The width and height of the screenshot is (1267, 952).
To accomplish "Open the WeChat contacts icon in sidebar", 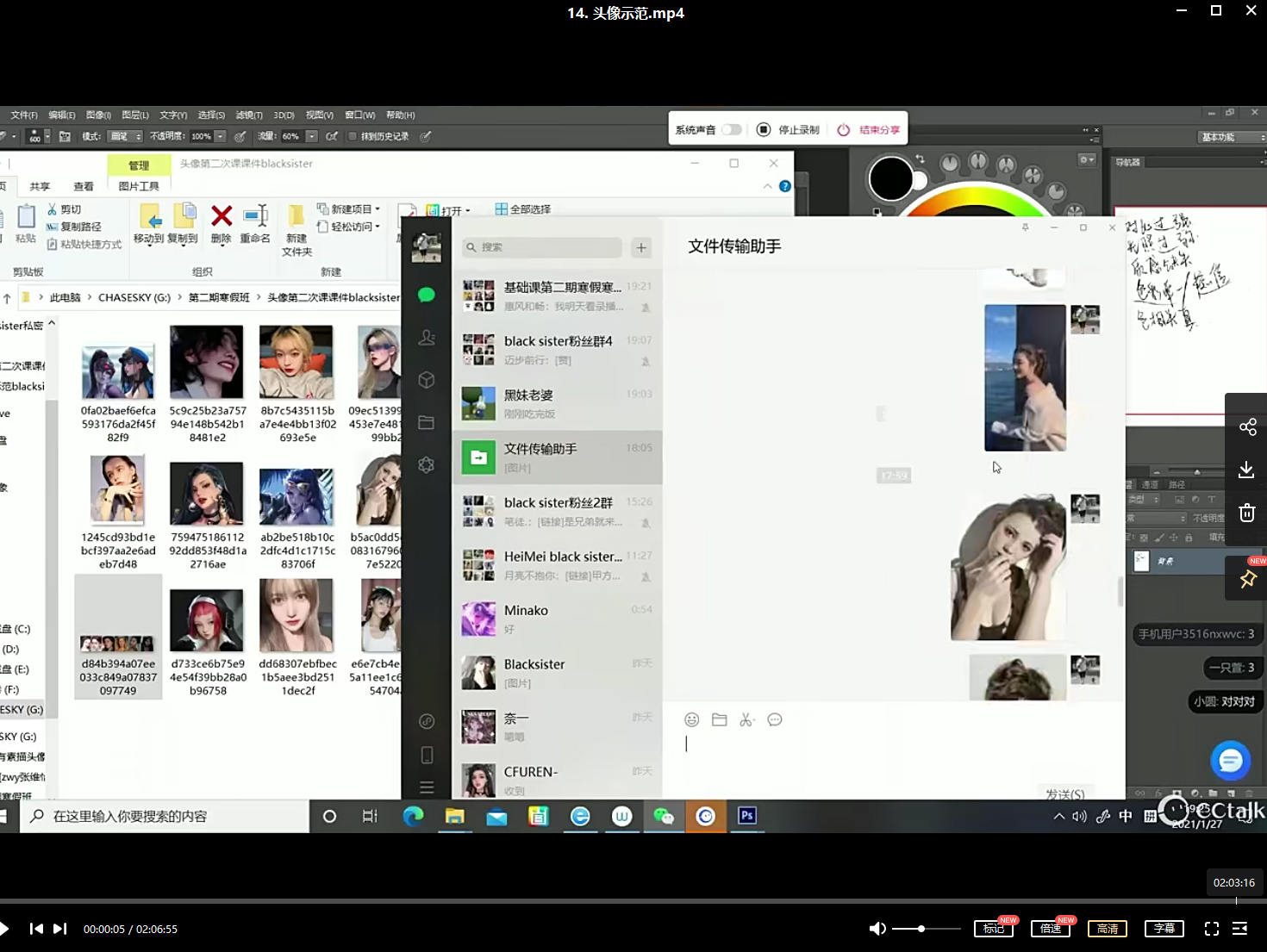I will pos(427,338).
